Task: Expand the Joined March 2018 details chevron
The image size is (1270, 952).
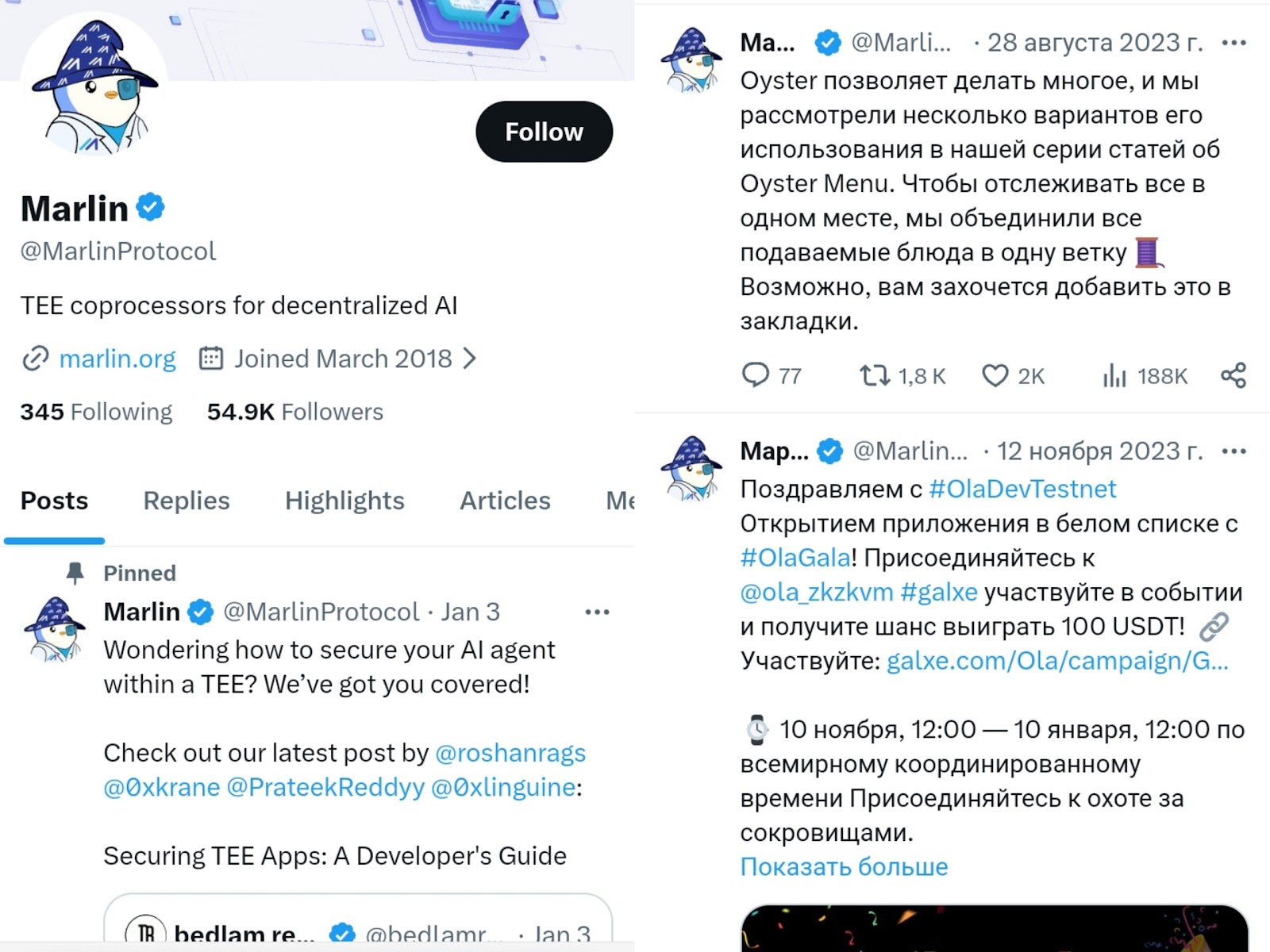Action: (x=470, y=359)
